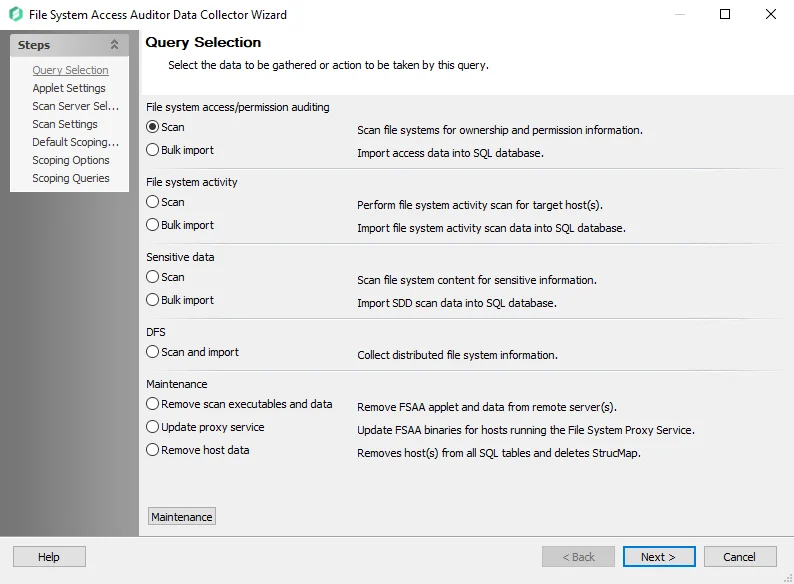Image resolution: width=794 pixels, height=584 pixels.
Task: Click 'File system access/permission auditing' label
Action: pos(237,107)
